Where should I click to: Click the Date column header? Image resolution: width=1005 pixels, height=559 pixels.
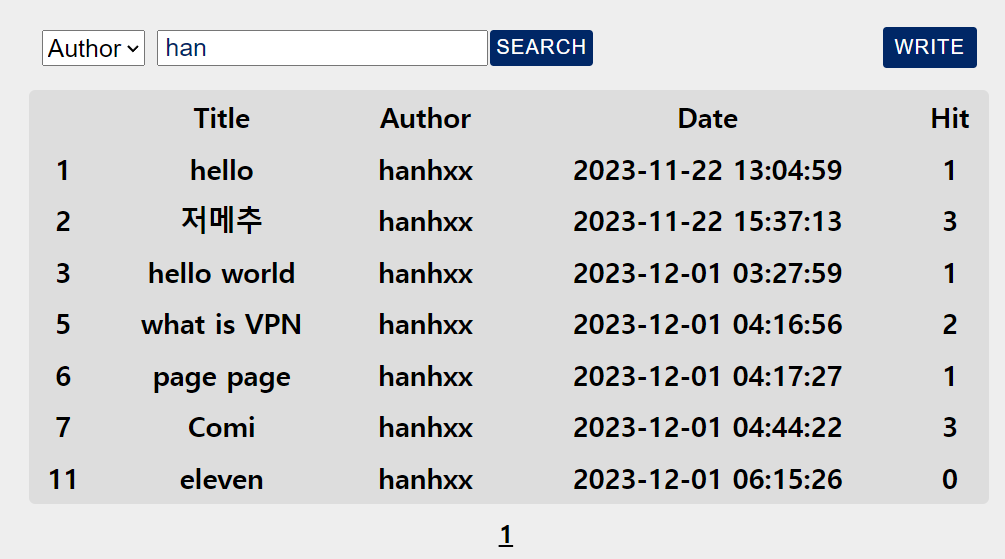[708, 119]
